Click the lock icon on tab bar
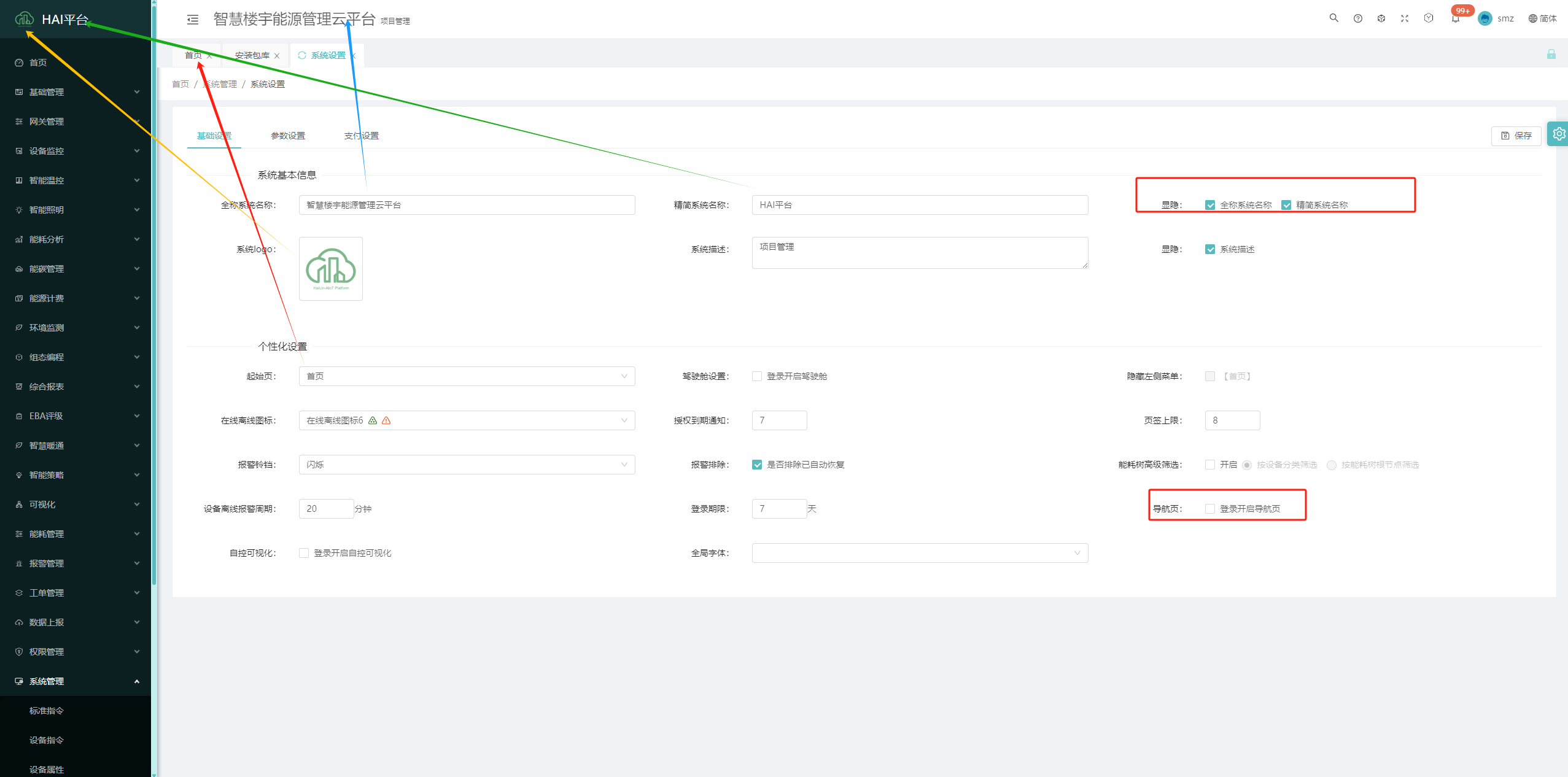Image resolution: width=1568 pixels, height=777 pixels. pos(1551,54)
